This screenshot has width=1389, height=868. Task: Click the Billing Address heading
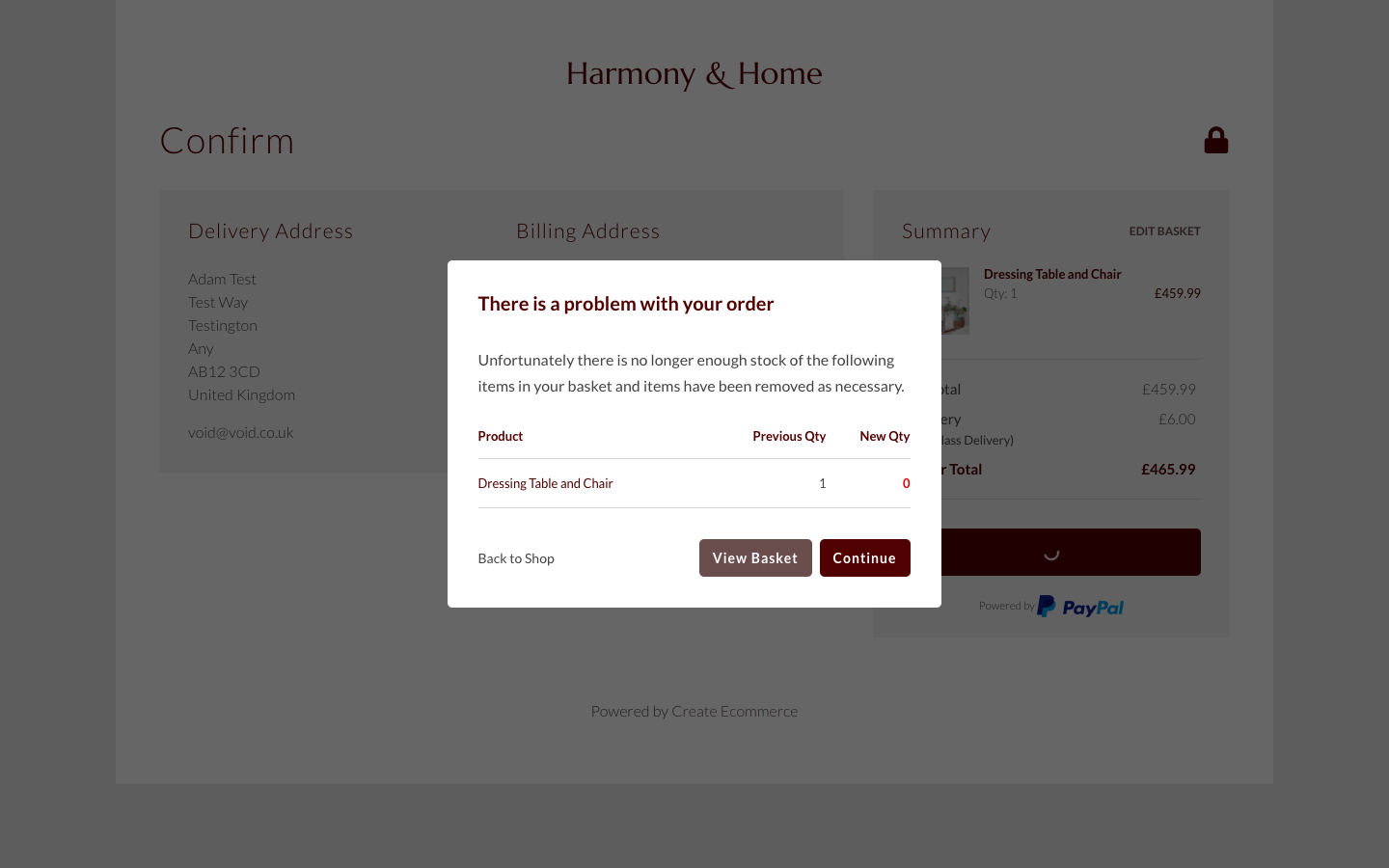click(x=588, y=231)
